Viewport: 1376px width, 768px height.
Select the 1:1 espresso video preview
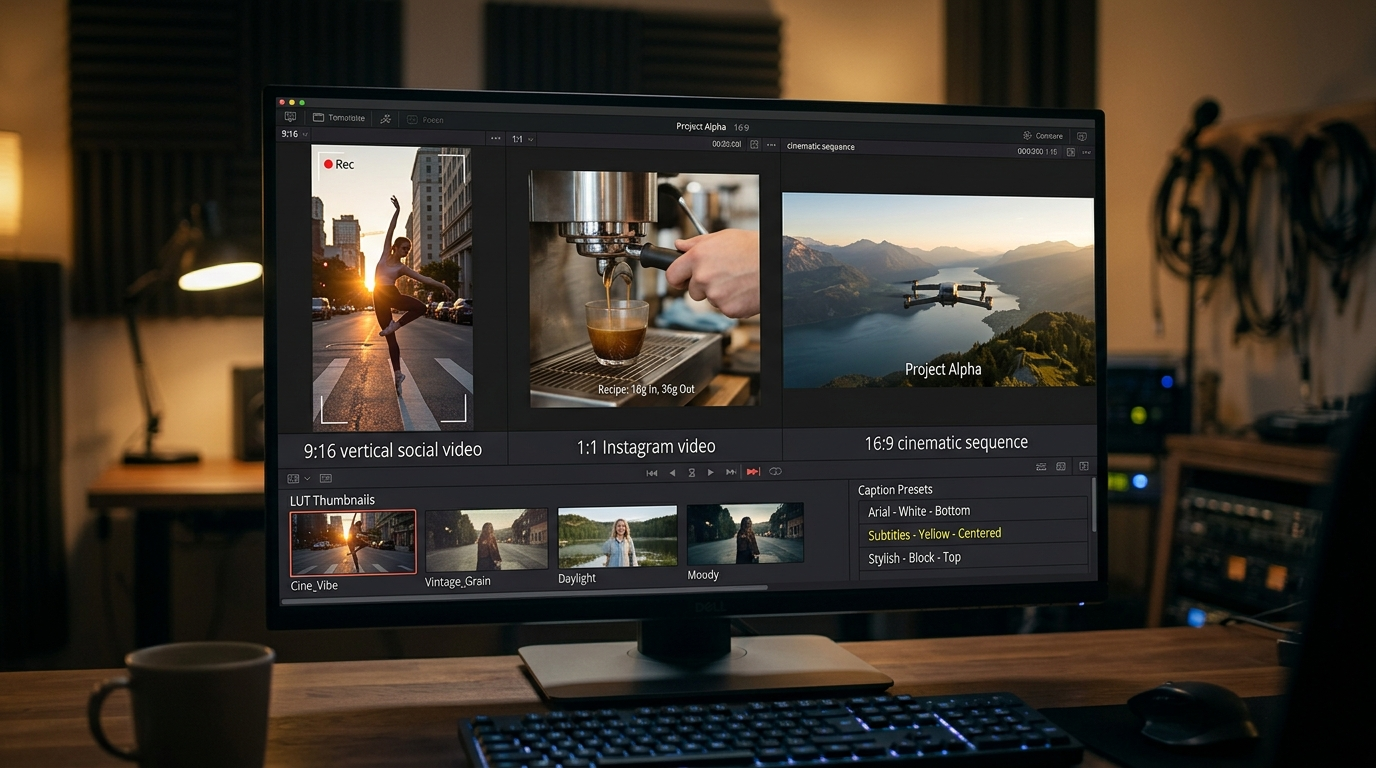(x=644, y=289)
